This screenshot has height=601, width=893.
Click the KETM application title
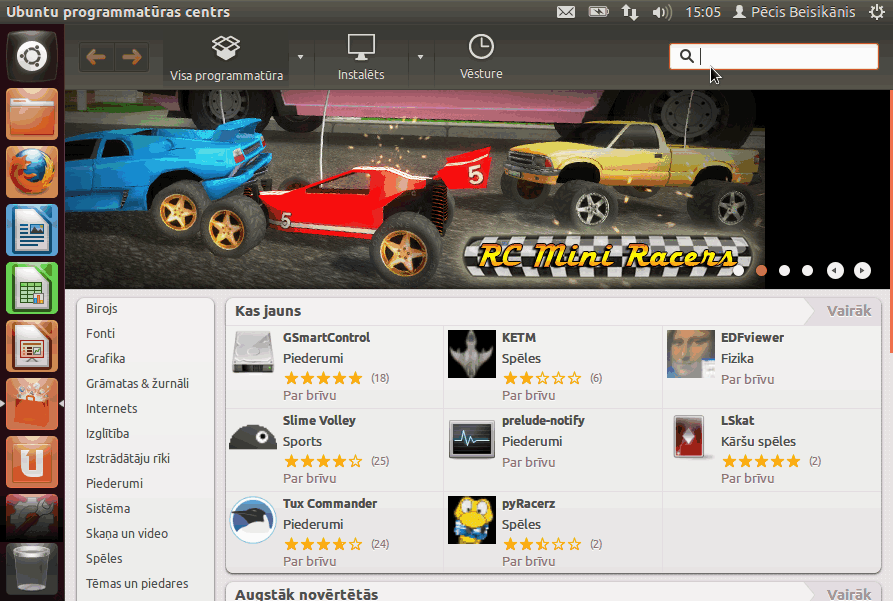pos(519,337)
